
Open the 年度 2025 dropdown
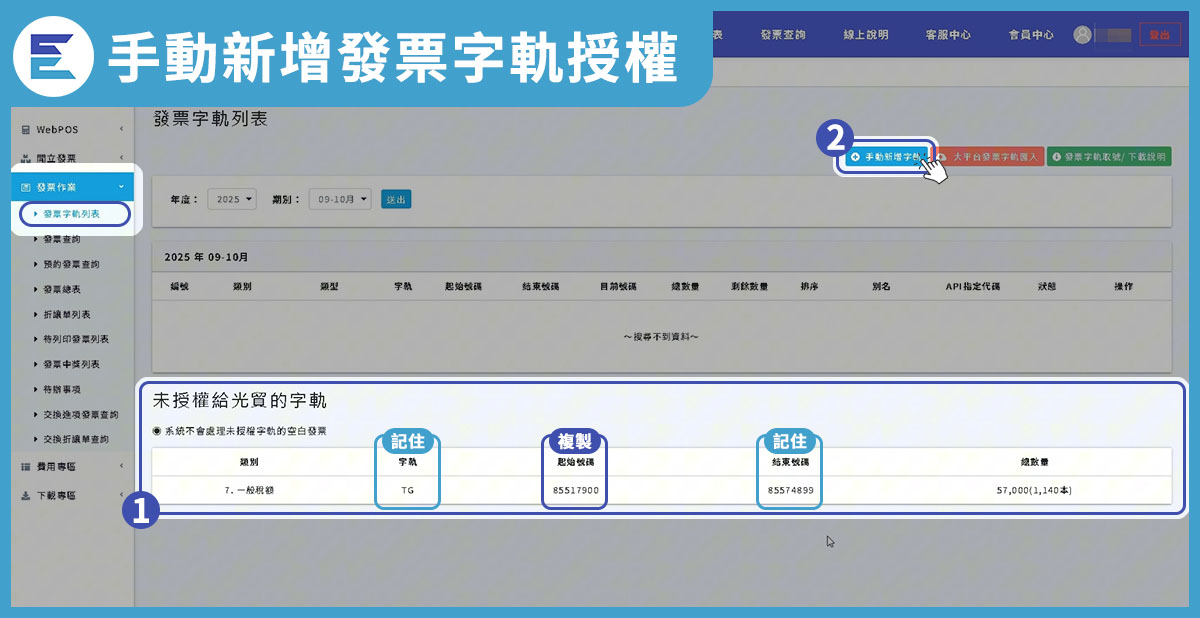(231, 198)
